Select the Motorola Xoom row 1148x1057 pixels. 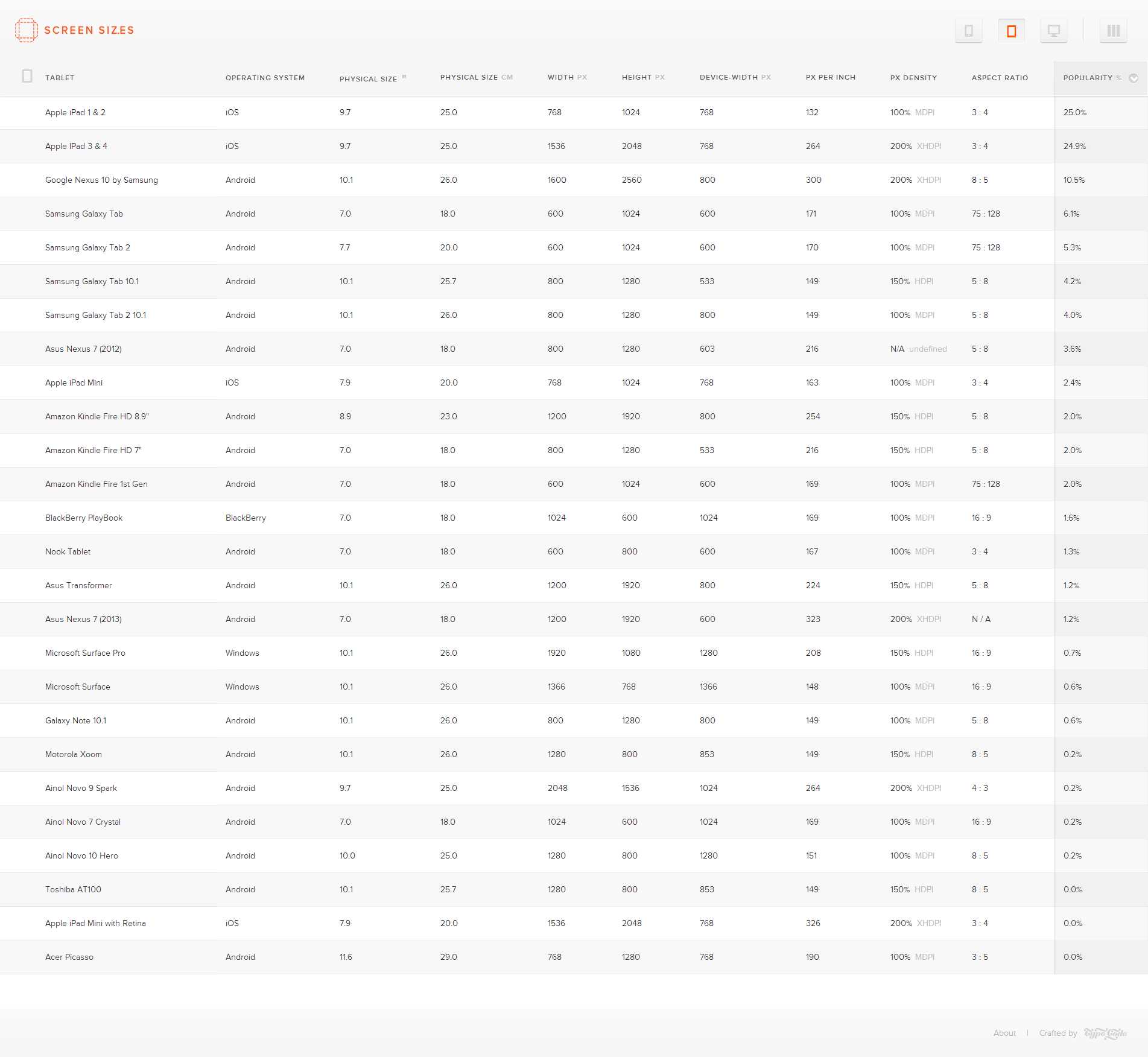tap(574, 754)
